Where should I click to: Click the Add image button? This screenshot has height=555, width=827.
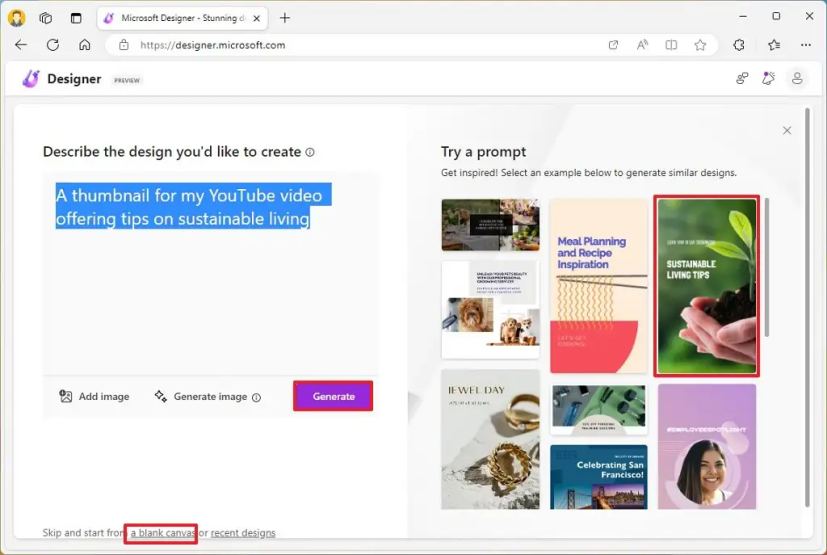(x=94, y=396)
